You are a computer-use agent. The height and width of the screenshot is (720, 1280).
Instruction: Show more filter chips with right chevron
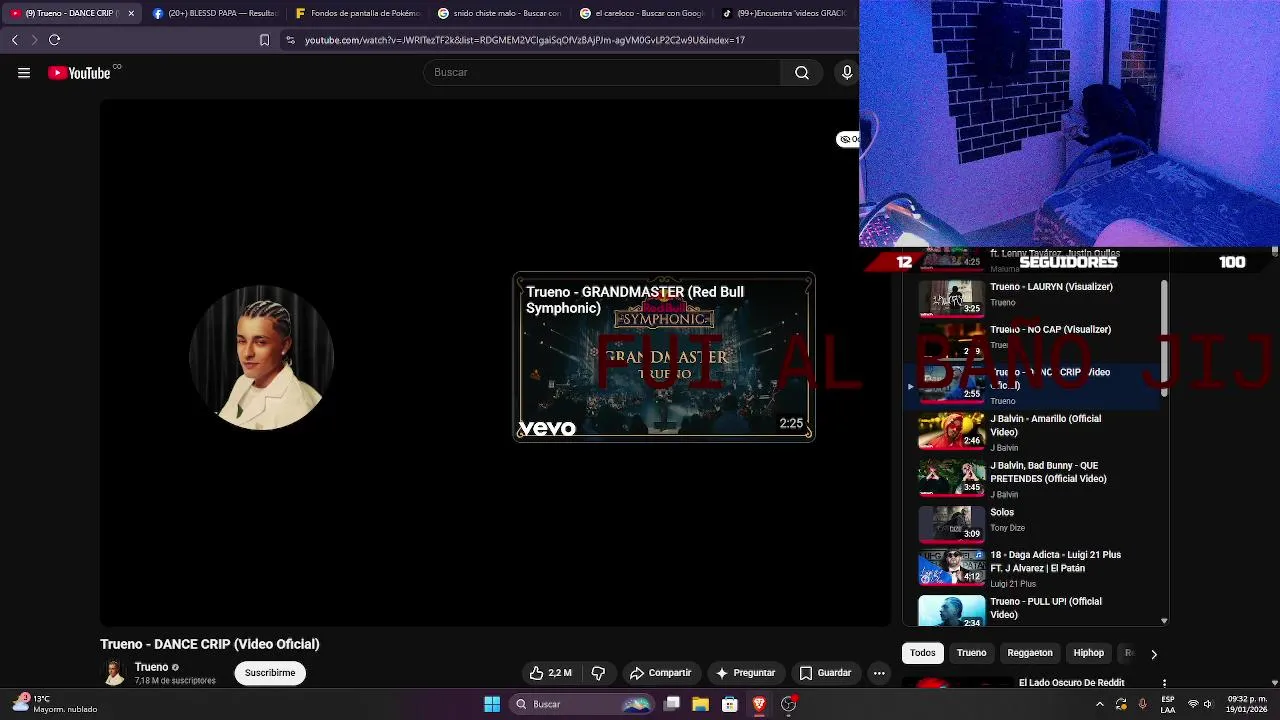(x=1153, y=654)
